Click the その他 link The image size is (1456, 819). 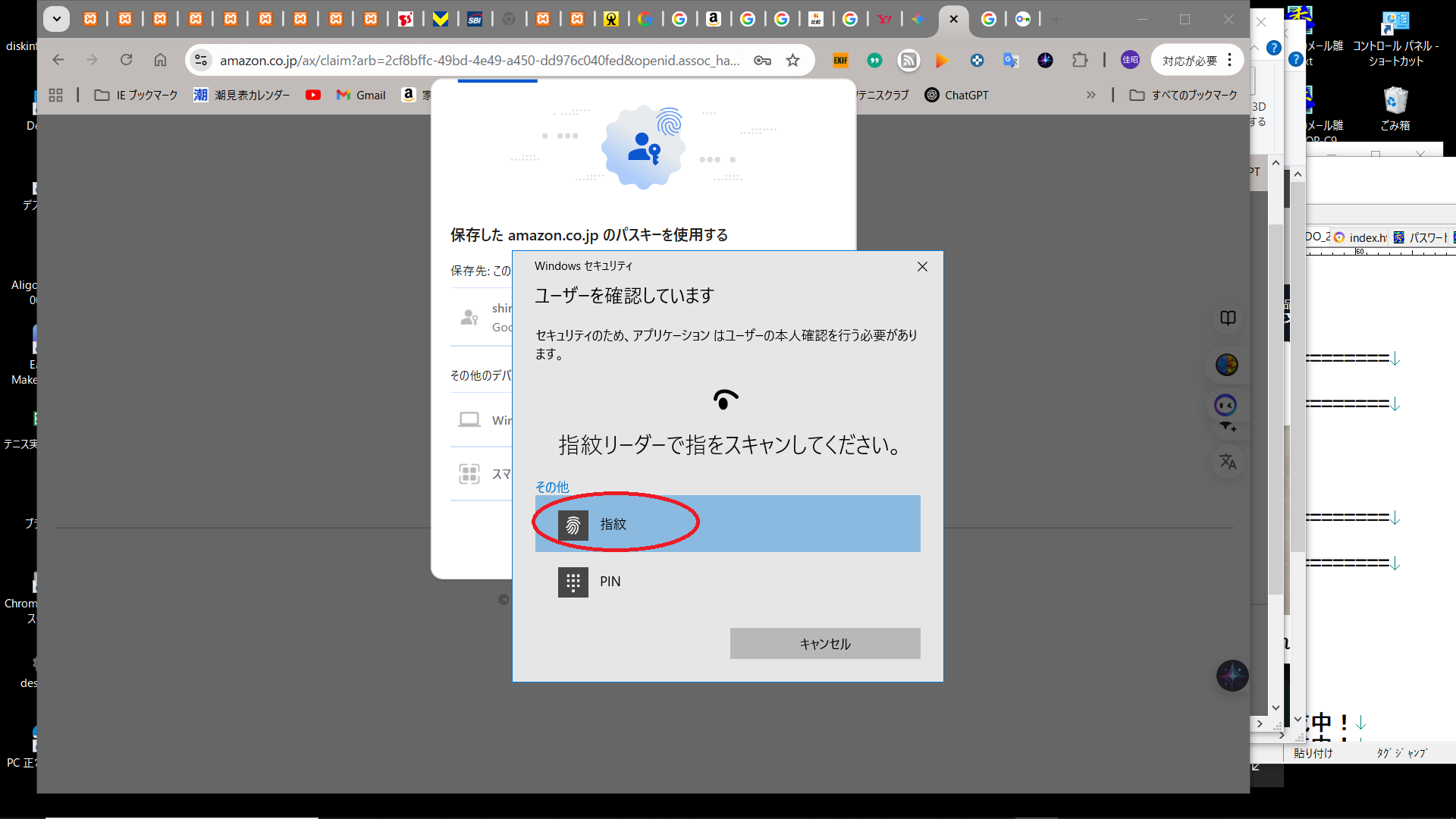pos(551,487)
